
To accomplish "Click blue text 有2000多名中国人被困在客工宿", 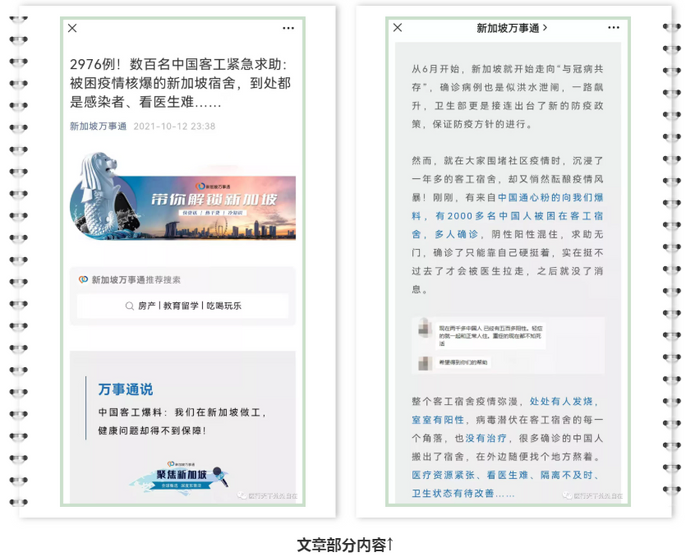I will click(519, 216).
